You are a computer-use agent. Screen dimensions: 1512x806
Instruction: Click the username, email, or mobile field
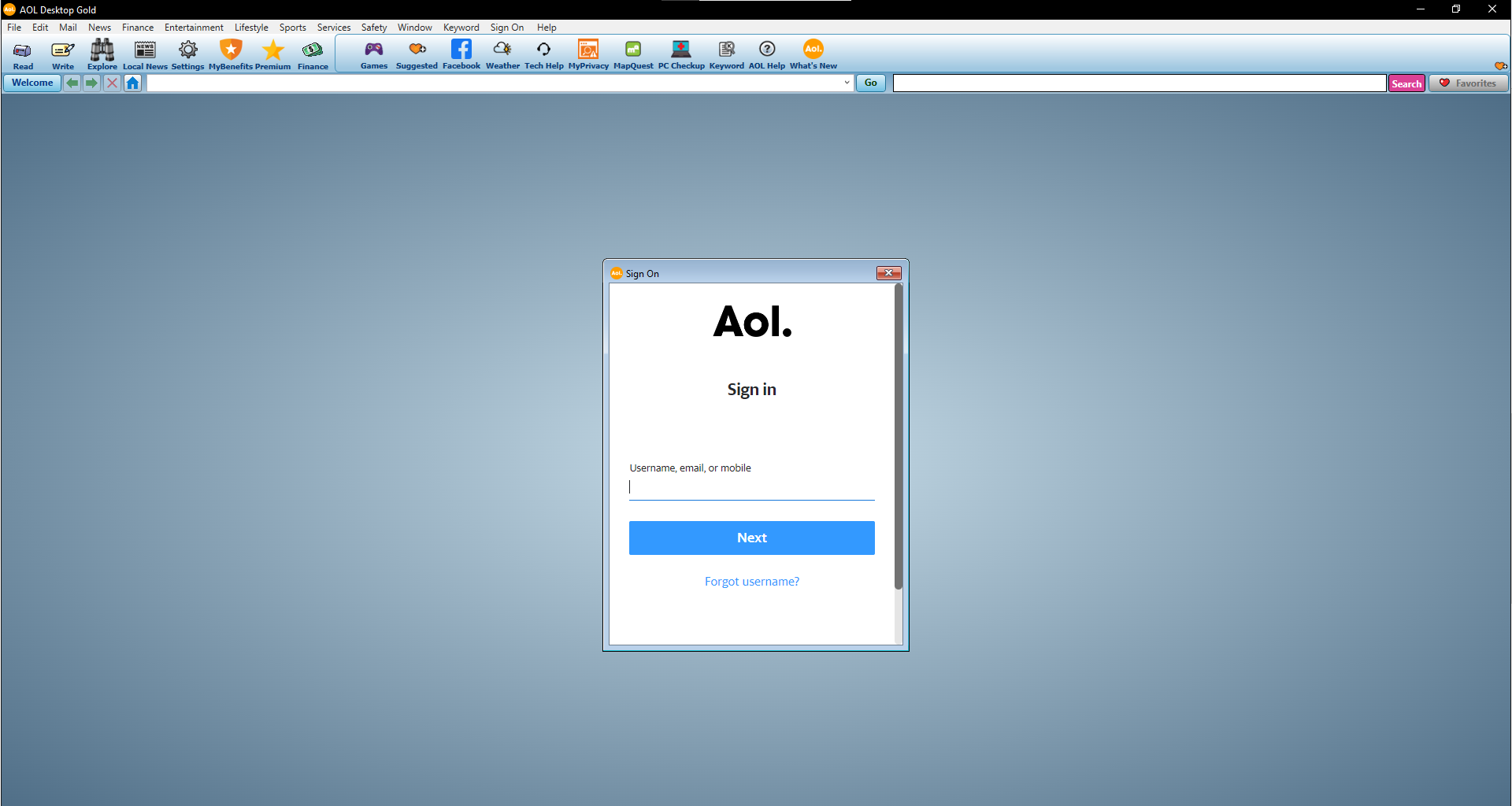click(x=751, y=486)
